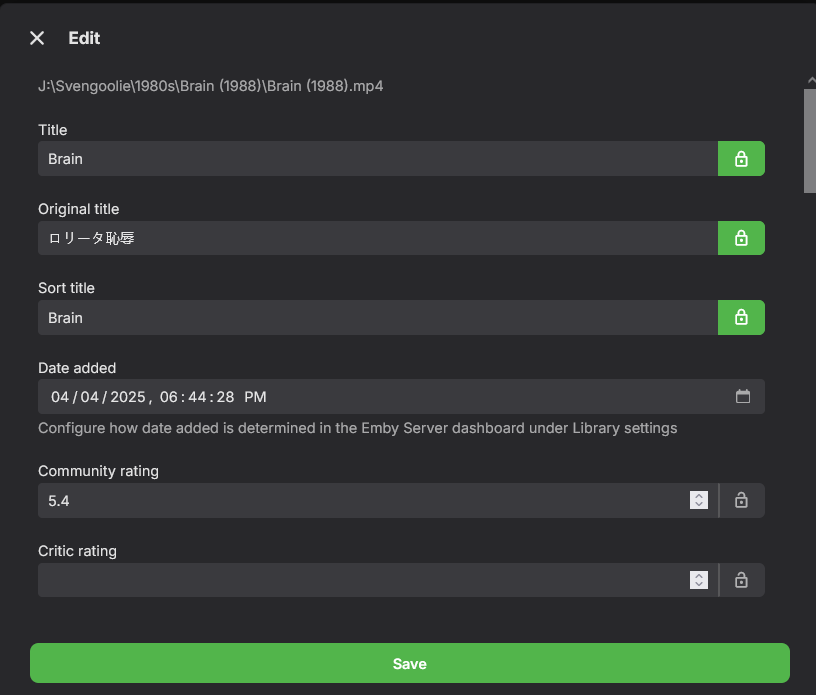Click into the Sort title input

coord(377,317)
